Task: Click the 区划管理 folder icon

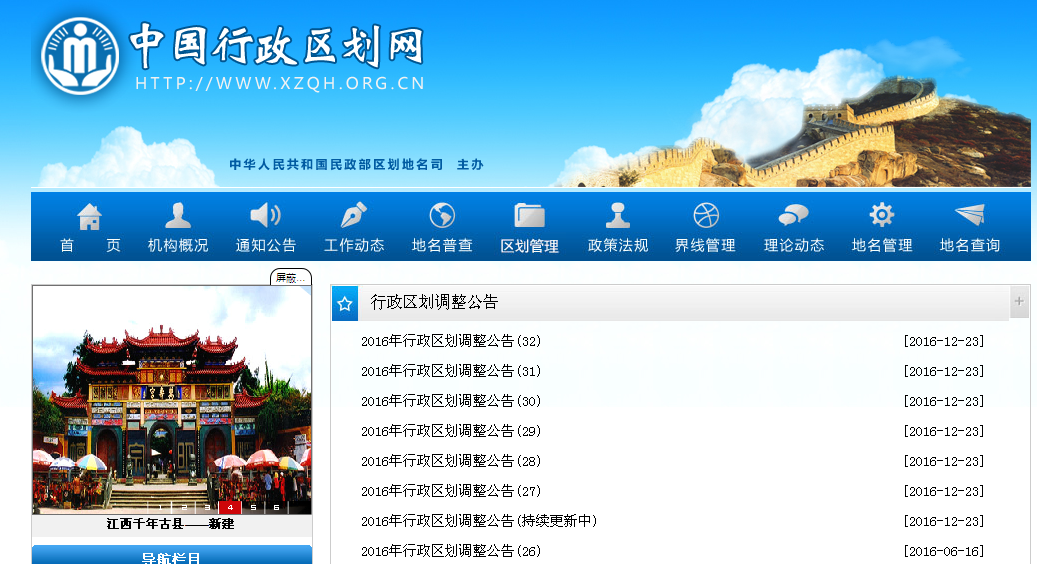Action: pos(529,216)
